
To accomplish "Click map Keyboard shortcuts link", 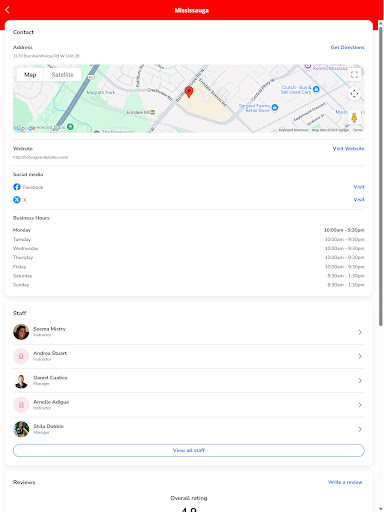I will tap(293, 130).
